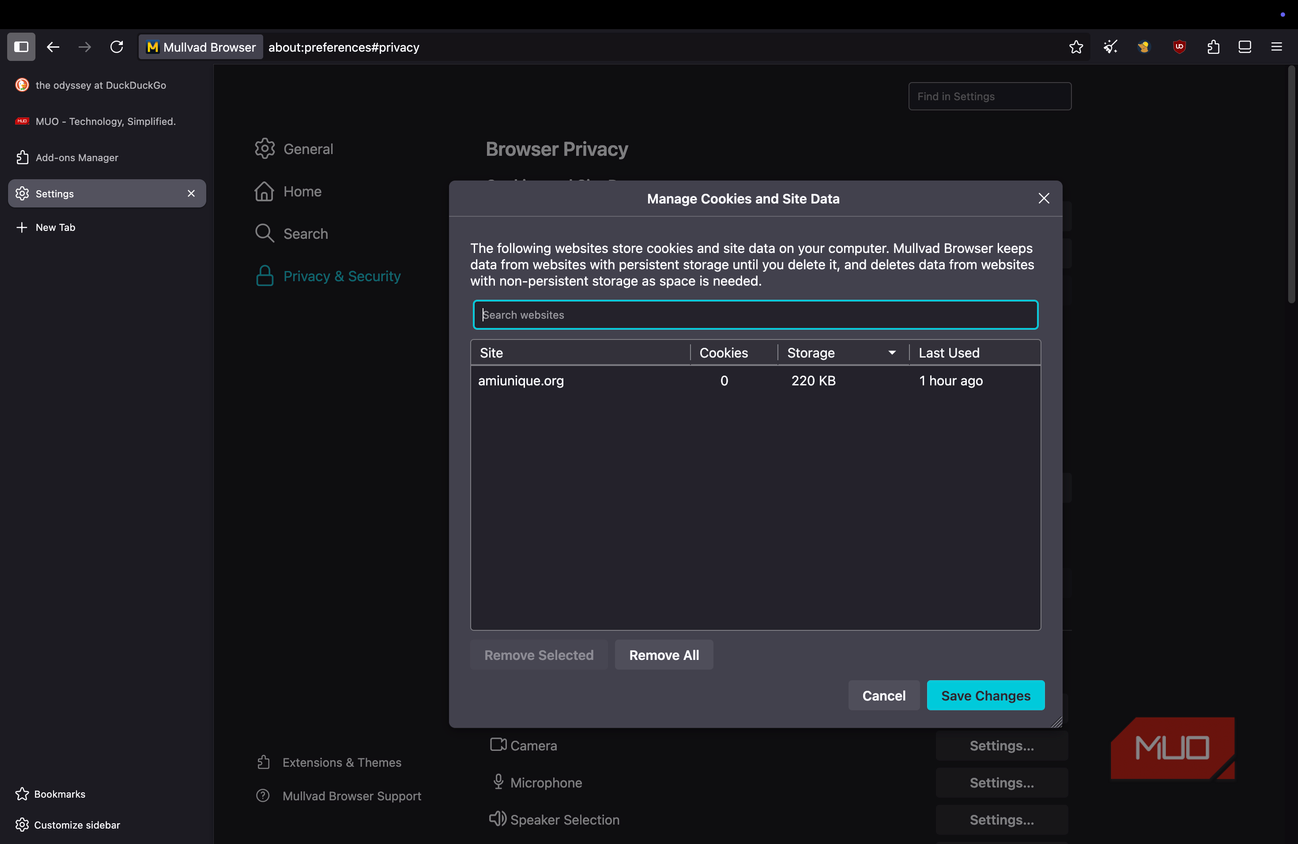Click the yellow extension icon in toolbar
The image size is (1298, 844).
1144,47
